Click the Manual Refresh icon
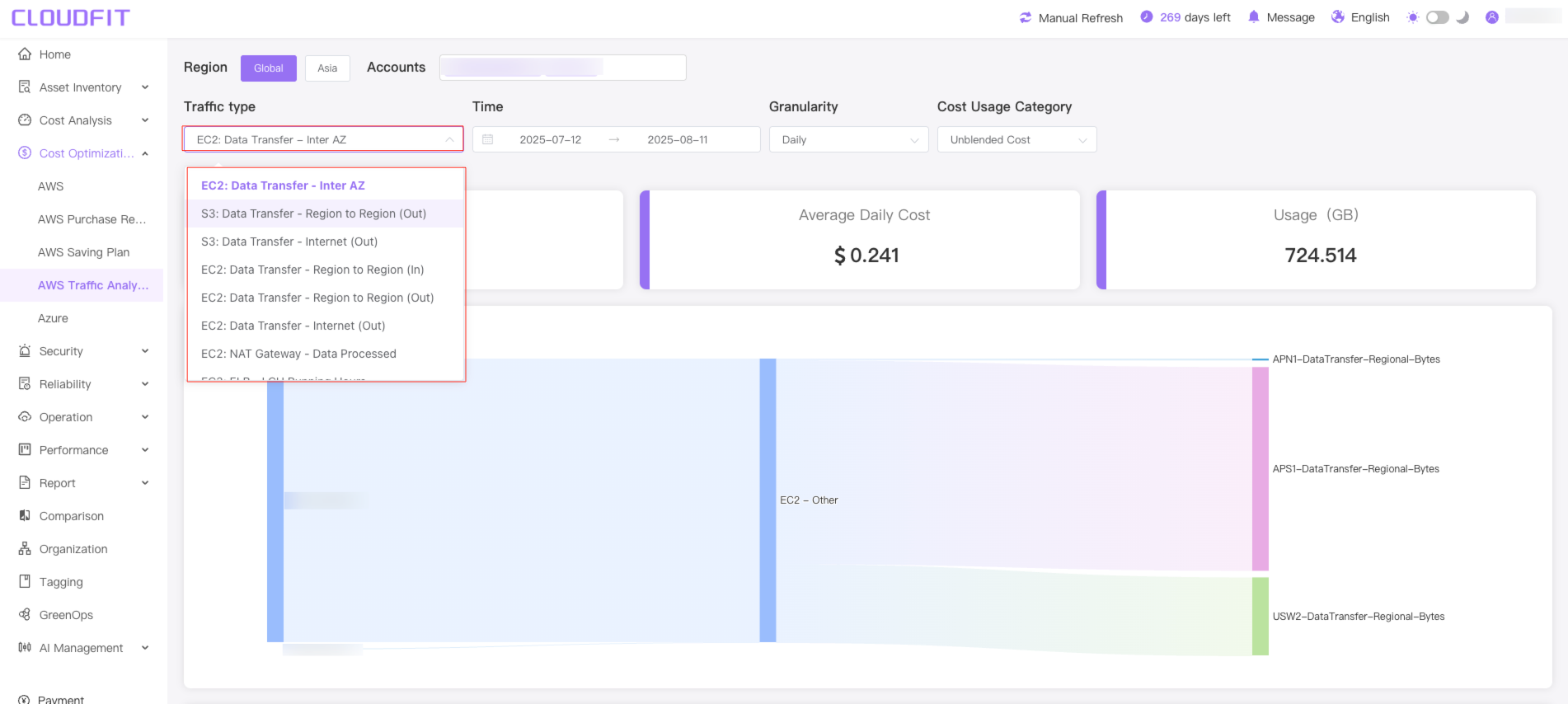Image resolution: width=1568 pixels, height=704 pixels. tap(1026, 17)
